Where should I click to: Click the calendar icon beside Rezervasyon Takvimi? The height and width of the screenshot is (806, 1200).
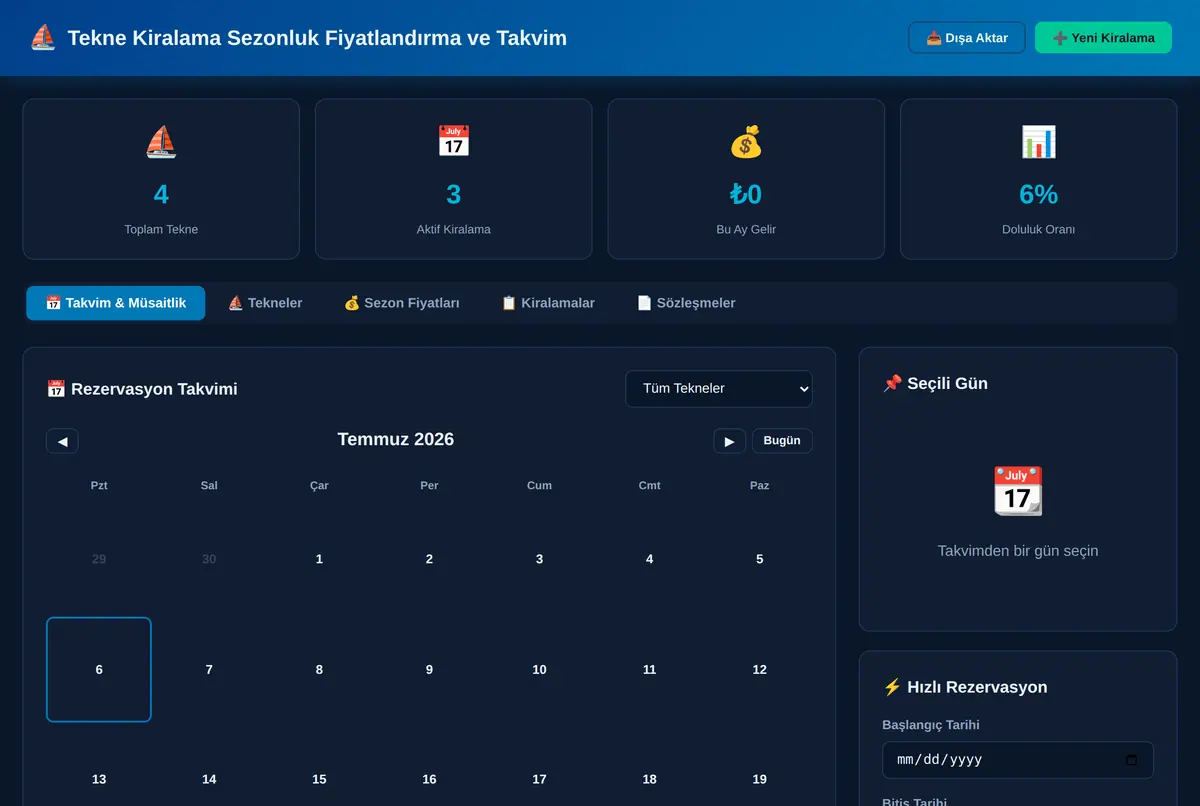(x=56, y=389)
